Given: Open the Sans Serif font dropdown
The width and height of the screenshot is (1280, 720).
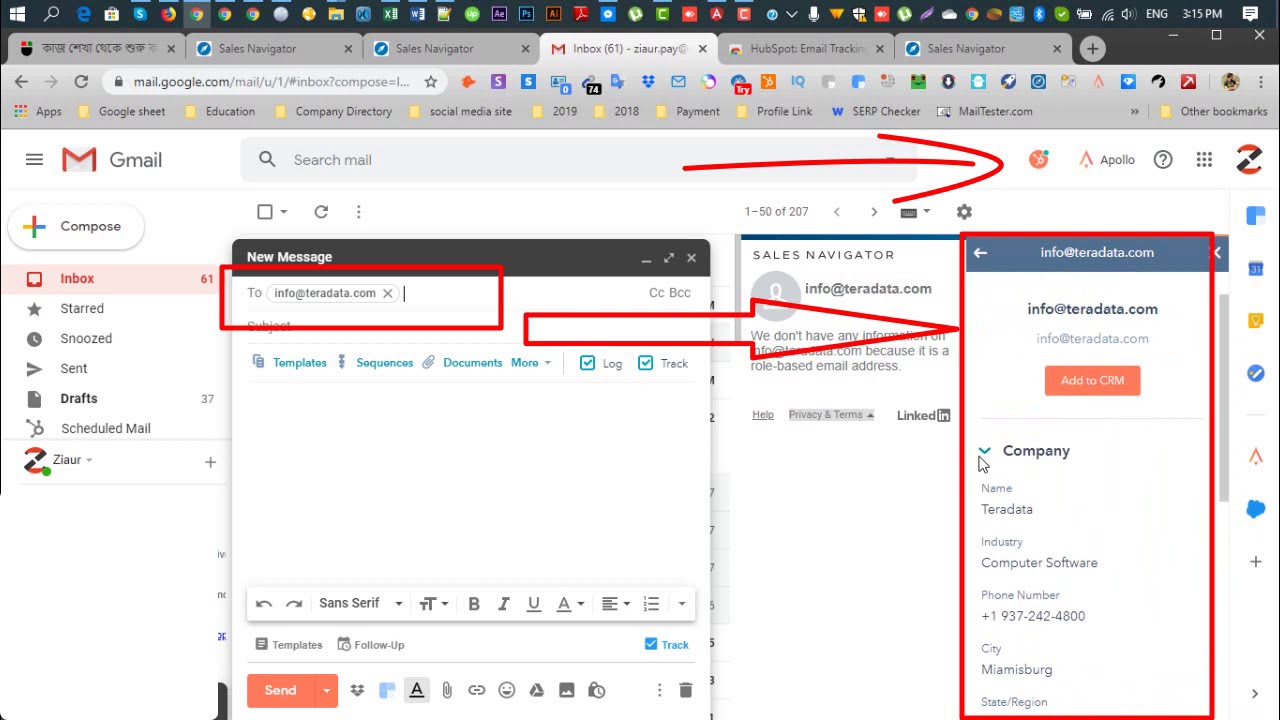Looking at the screenshot, I should [360, 603].
